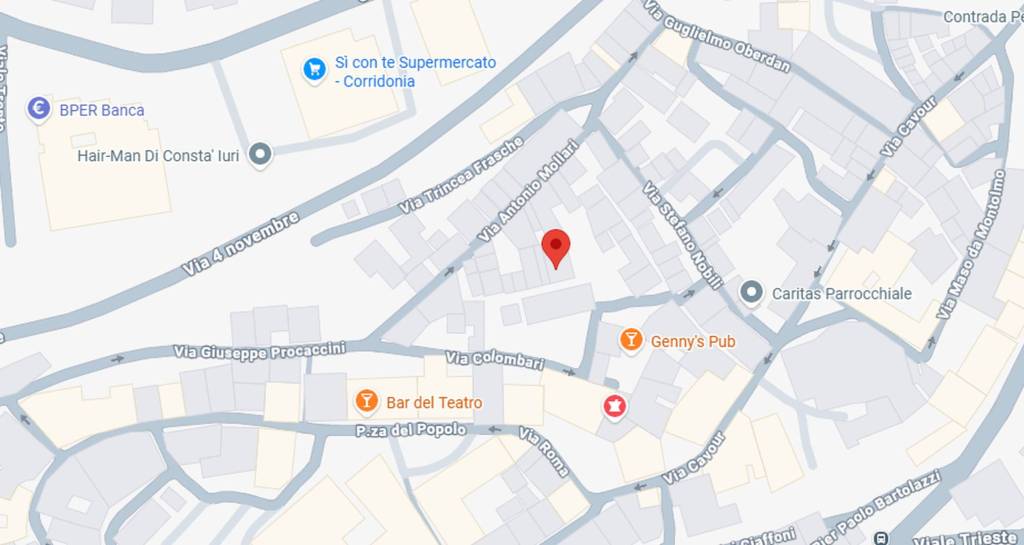Click the Genny's Pub cocktail icon
This screenshot has height=545, width=1024.
pos(631,340)
